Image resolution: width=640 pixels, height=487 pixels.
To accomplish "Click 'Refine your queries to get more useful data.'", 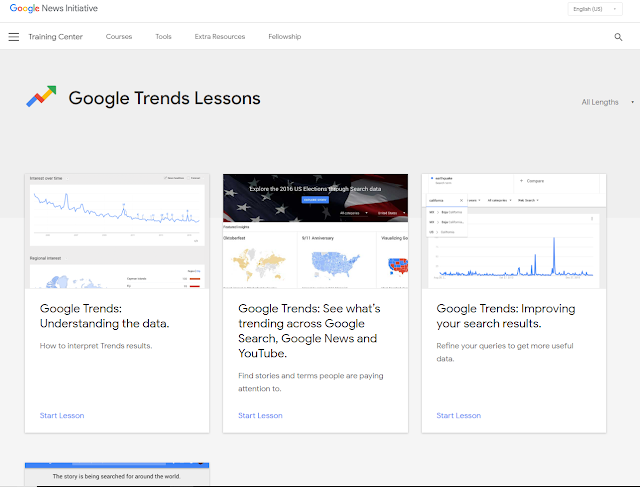I will 505,352.
